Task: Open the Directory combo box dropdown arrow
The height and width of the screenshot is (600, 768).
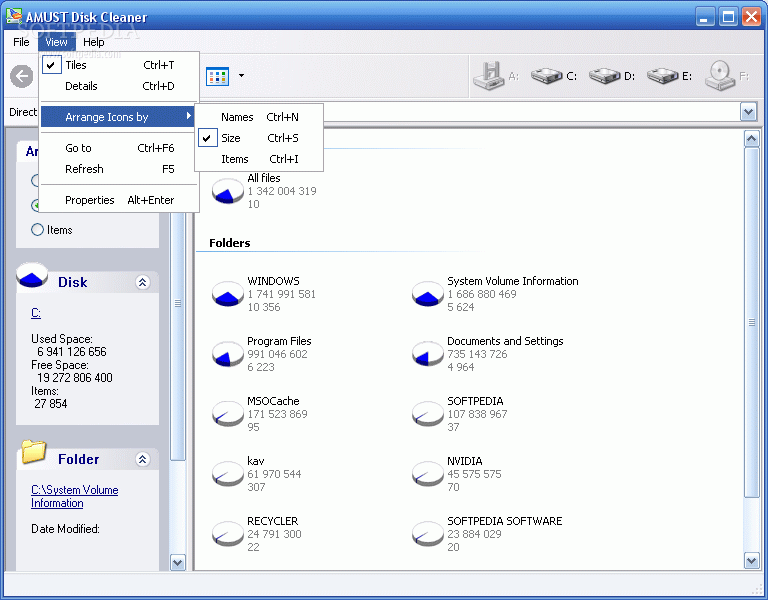Action: click(x=748, y=112)
